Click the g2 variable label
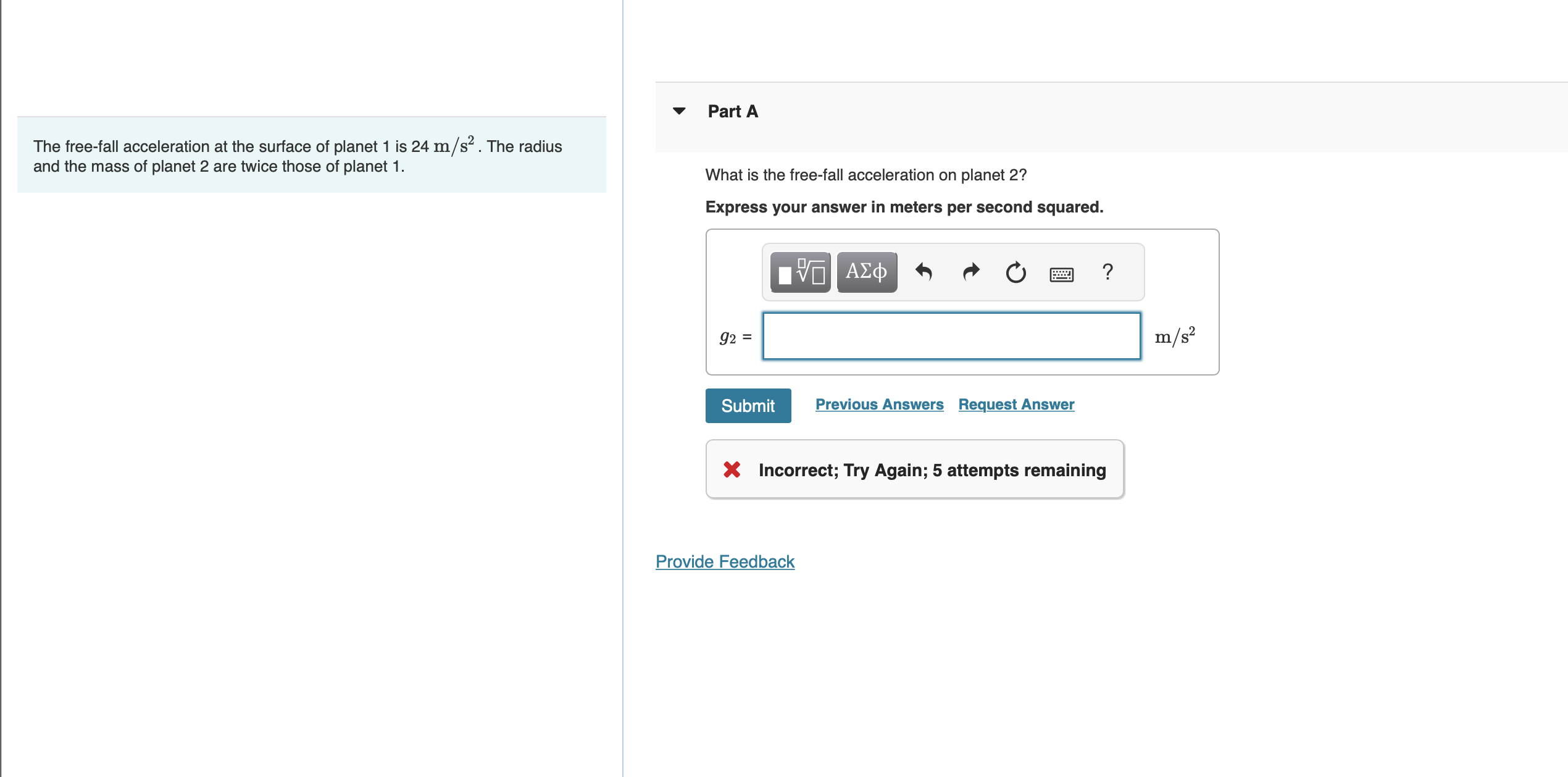This screenshot has height=777, width=1568. (728, 337)
